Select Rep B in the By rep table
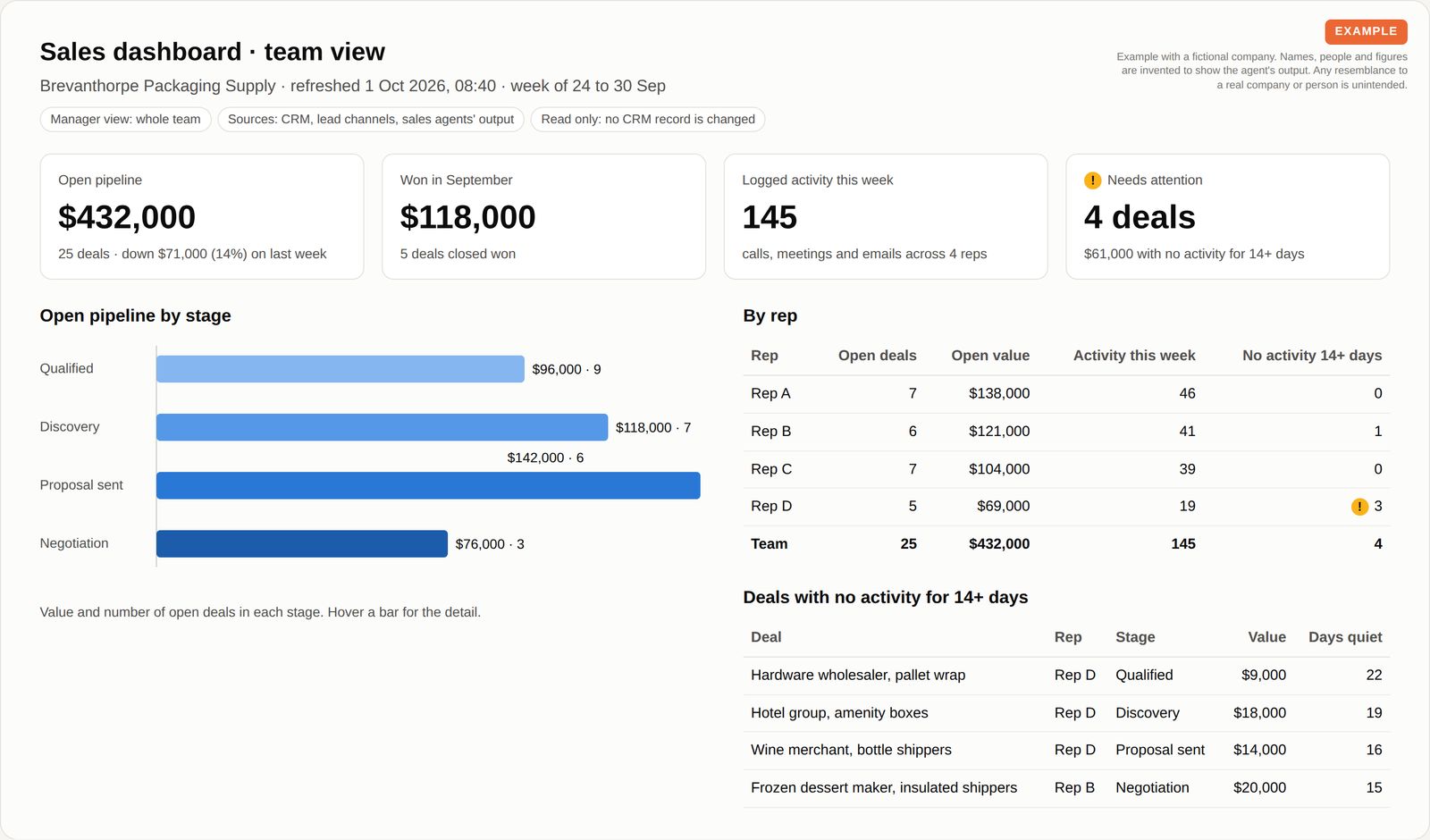The height and width of the screenshot is (840, 1430). coord(770,431)
